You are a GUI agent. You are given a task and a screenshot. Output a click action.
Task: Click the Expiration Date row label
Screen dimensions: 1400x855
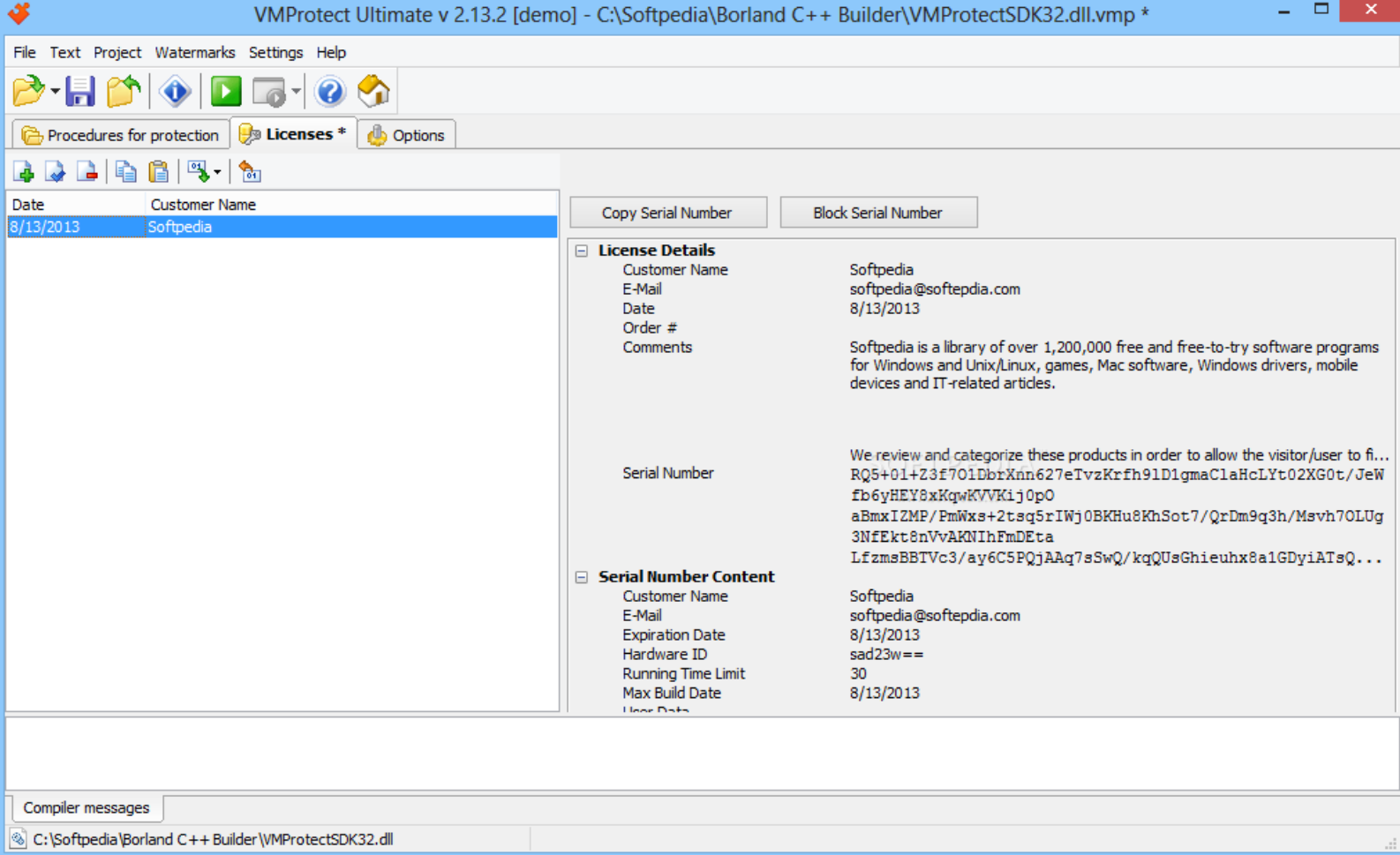coord(674,635)
